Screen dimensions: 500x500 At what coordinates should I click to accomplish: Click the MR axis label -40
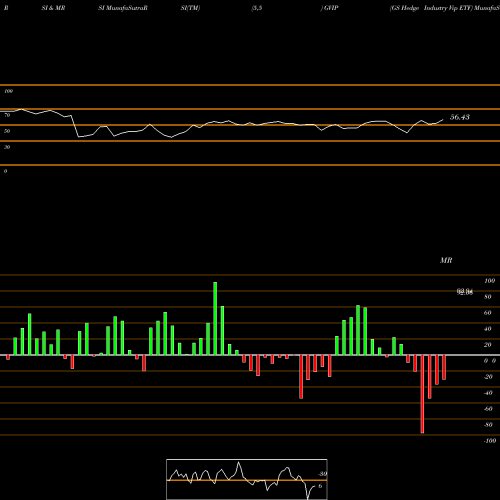pyautogui.click(x=488, y=393)
